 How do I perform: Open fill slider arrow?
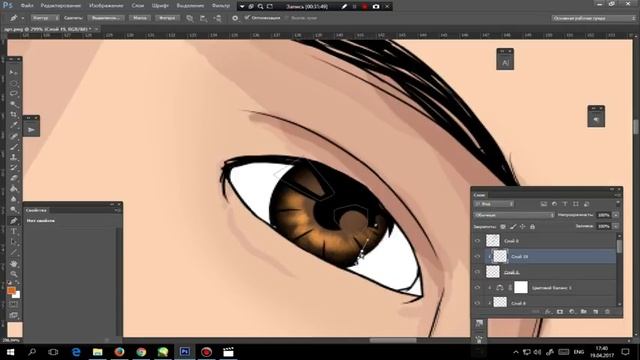(x=616, y=226)
